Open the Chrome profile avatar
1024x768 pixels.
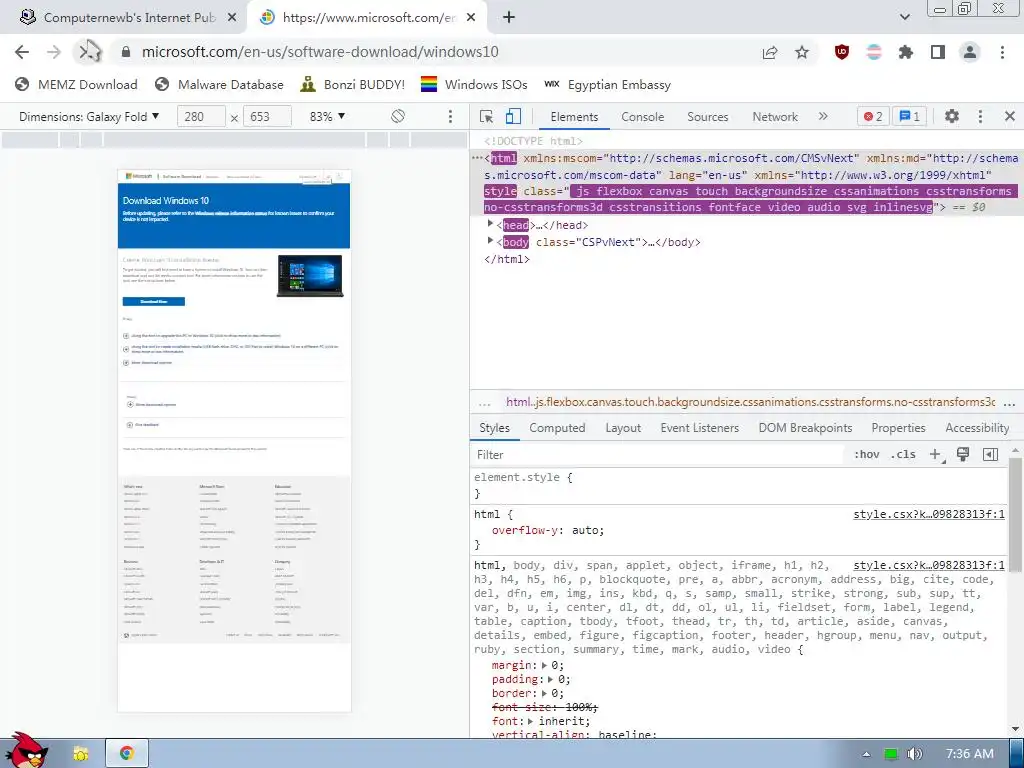point(970,52)
